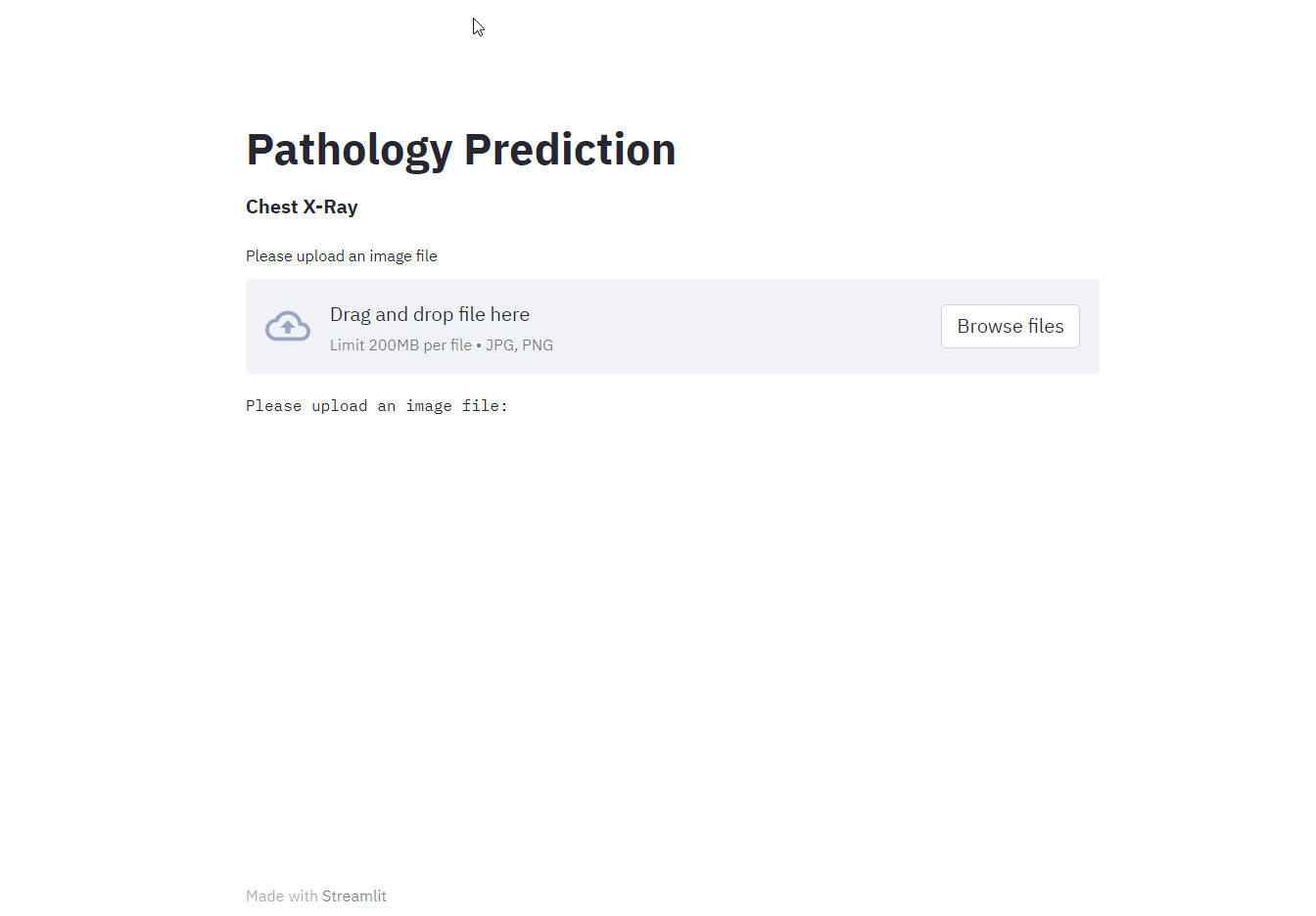Click the empty page area below the uploader
Viewport: 1316px width, 916px height.
[x=673, y=587]
